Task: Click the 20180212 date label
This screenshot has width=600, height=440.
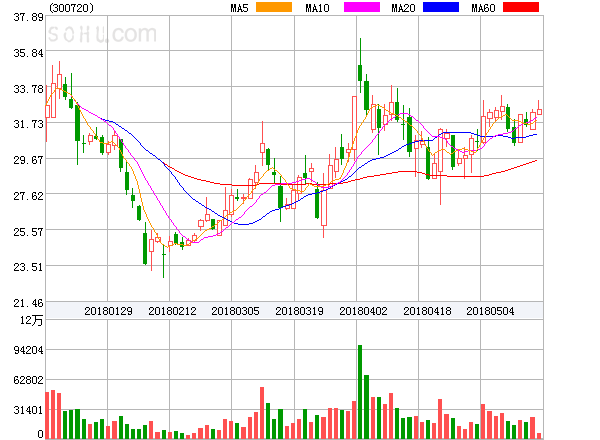Action: pos(172,311)
